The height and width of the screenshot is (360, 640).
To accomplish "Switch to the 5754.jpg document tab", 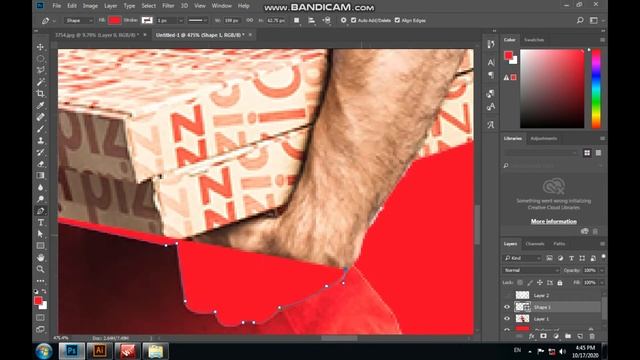I will point(97,35).
